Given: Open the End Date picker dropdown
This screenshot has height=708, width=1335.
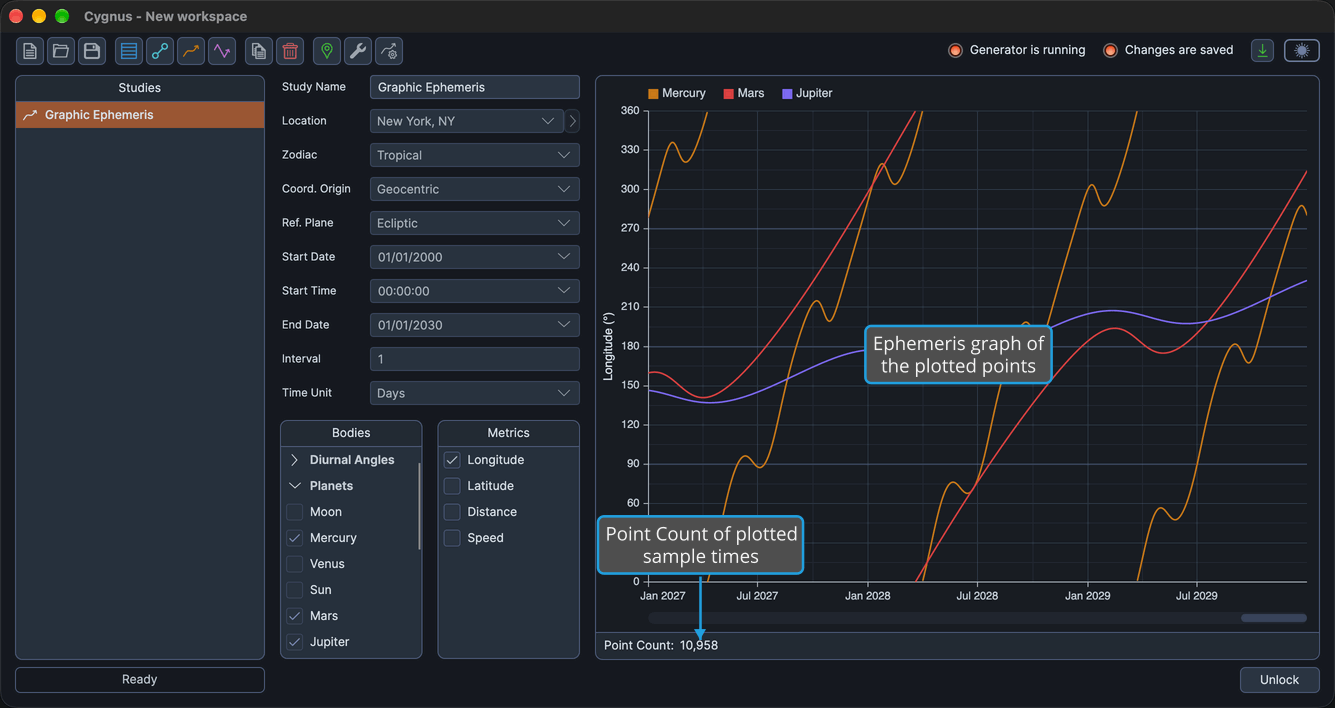Looking at the screenshot, I should 475,325.
